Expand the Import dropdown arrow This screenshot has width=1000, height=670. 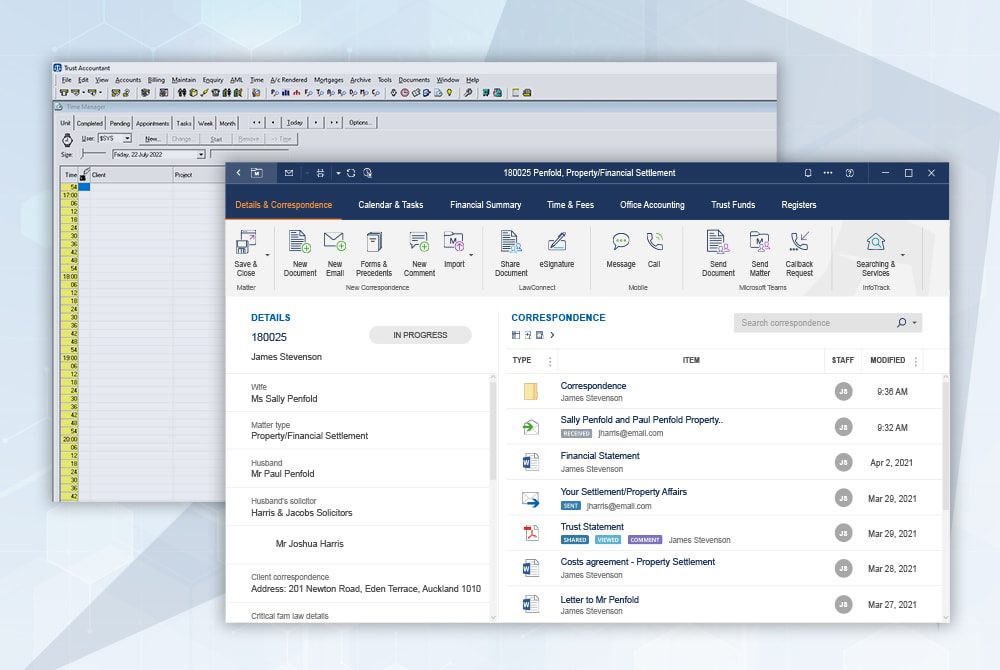471,255
